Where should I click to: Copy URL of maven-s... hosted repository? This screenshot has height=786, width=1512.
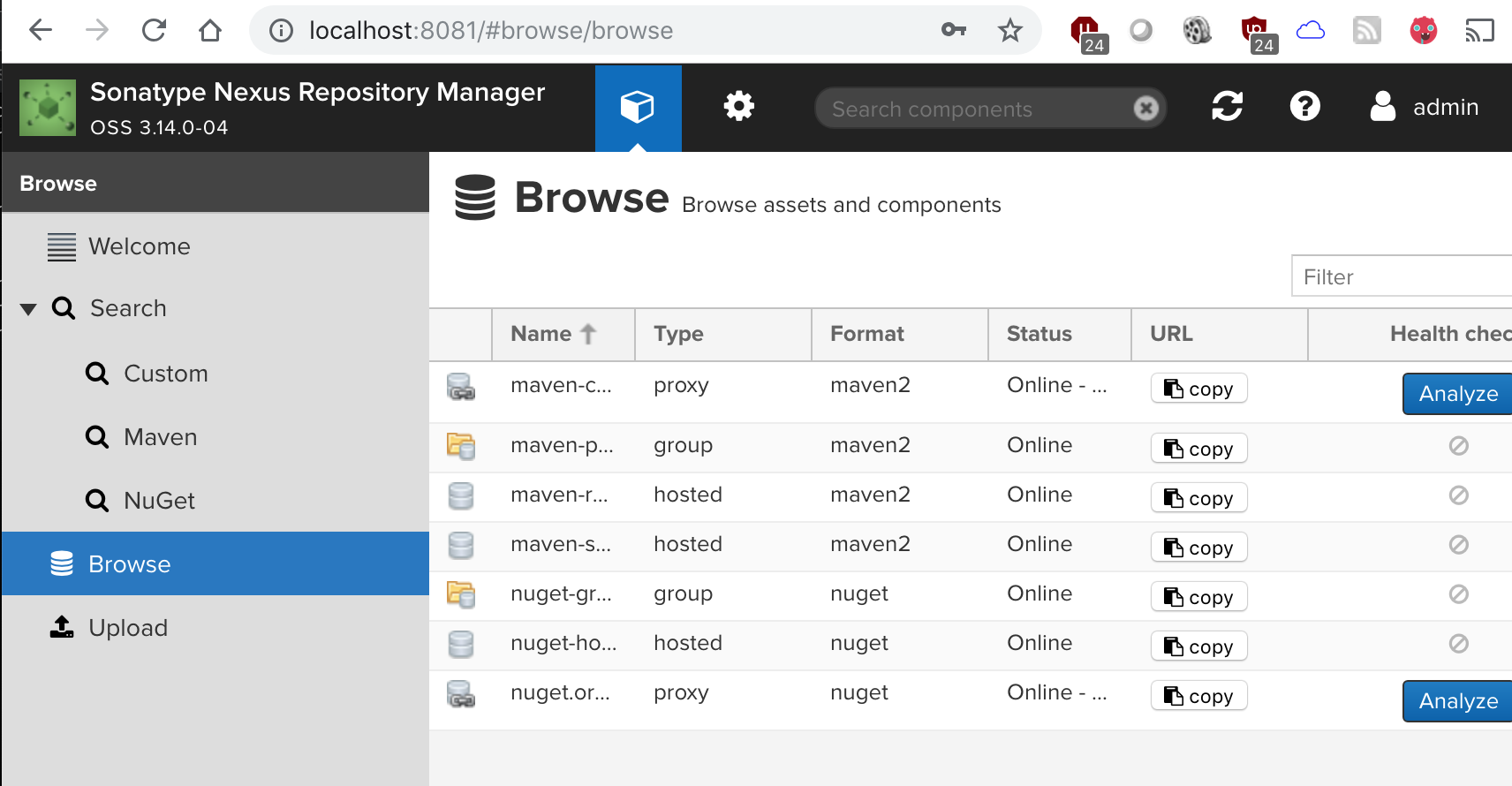click(1198, 548)
